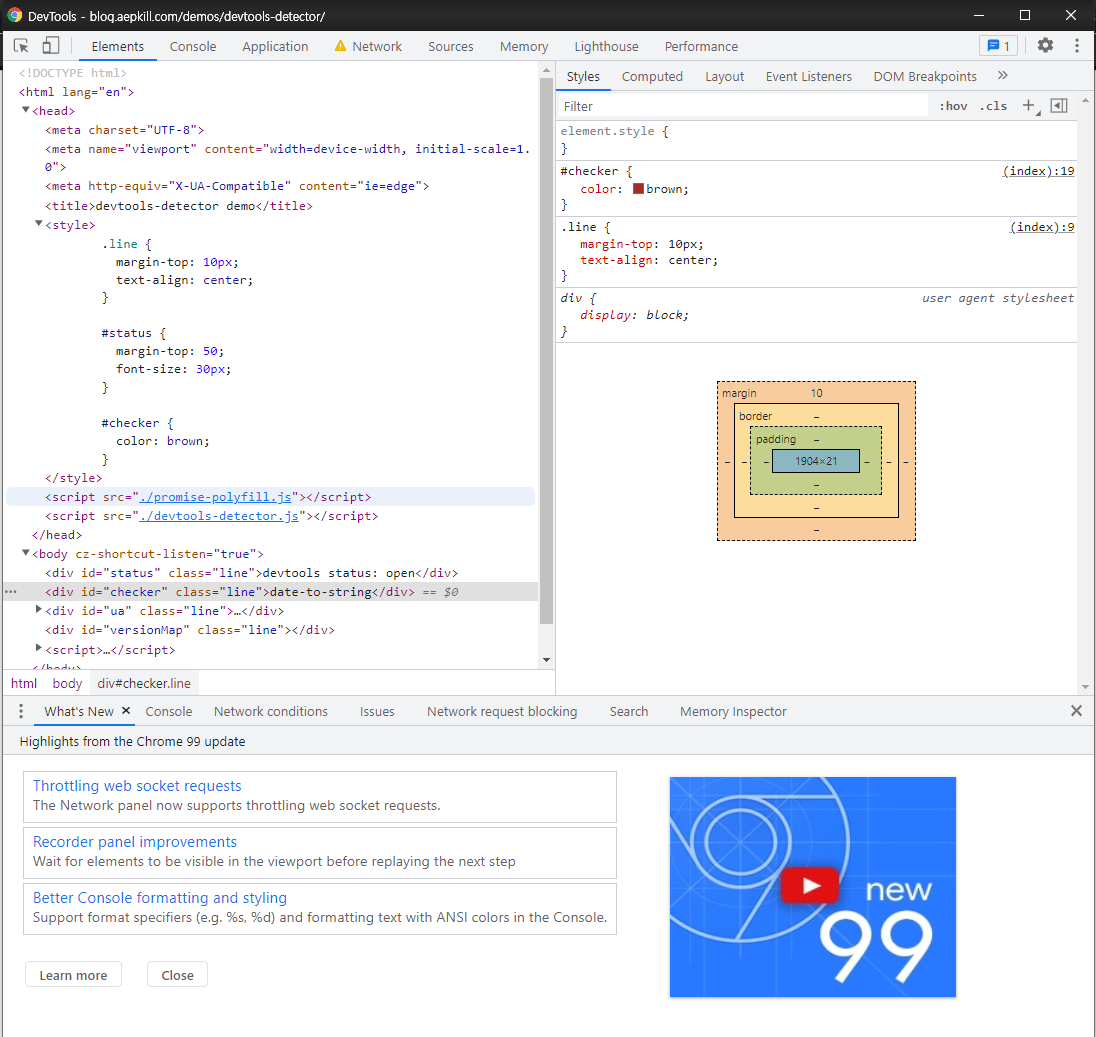The height and width of the screenshot is (1037, 1096).
Task: Select html in the breadcrumb bar
Action: coord(24,683)
